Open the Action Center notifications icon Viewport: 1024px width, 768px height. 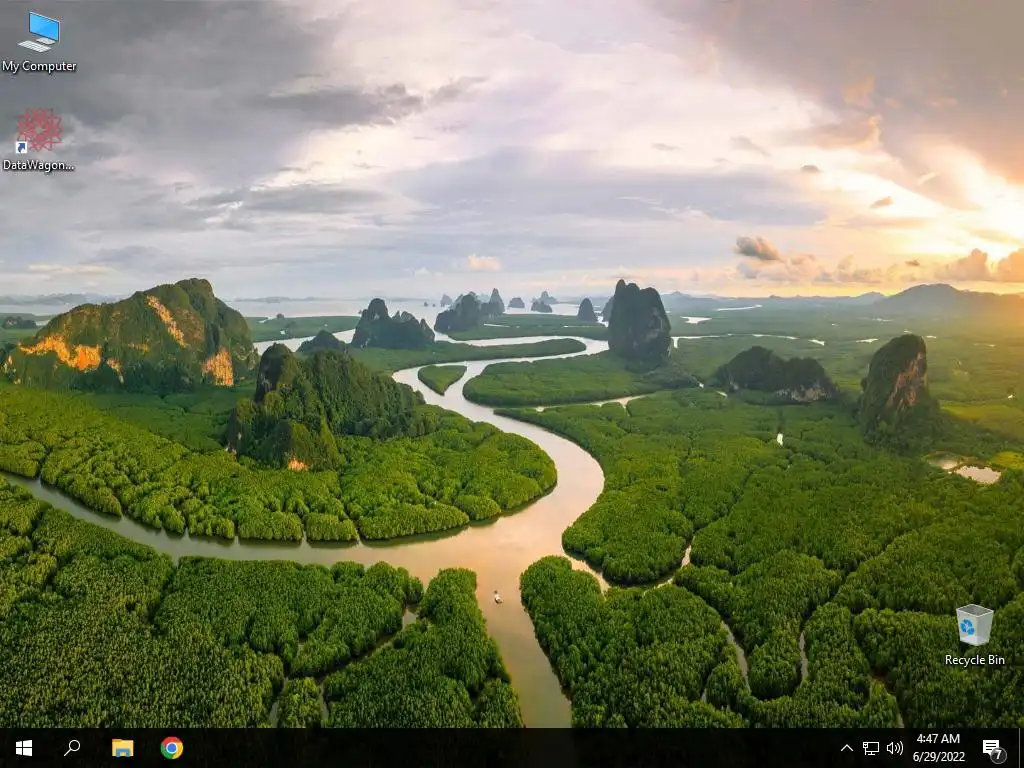[993, 749]
